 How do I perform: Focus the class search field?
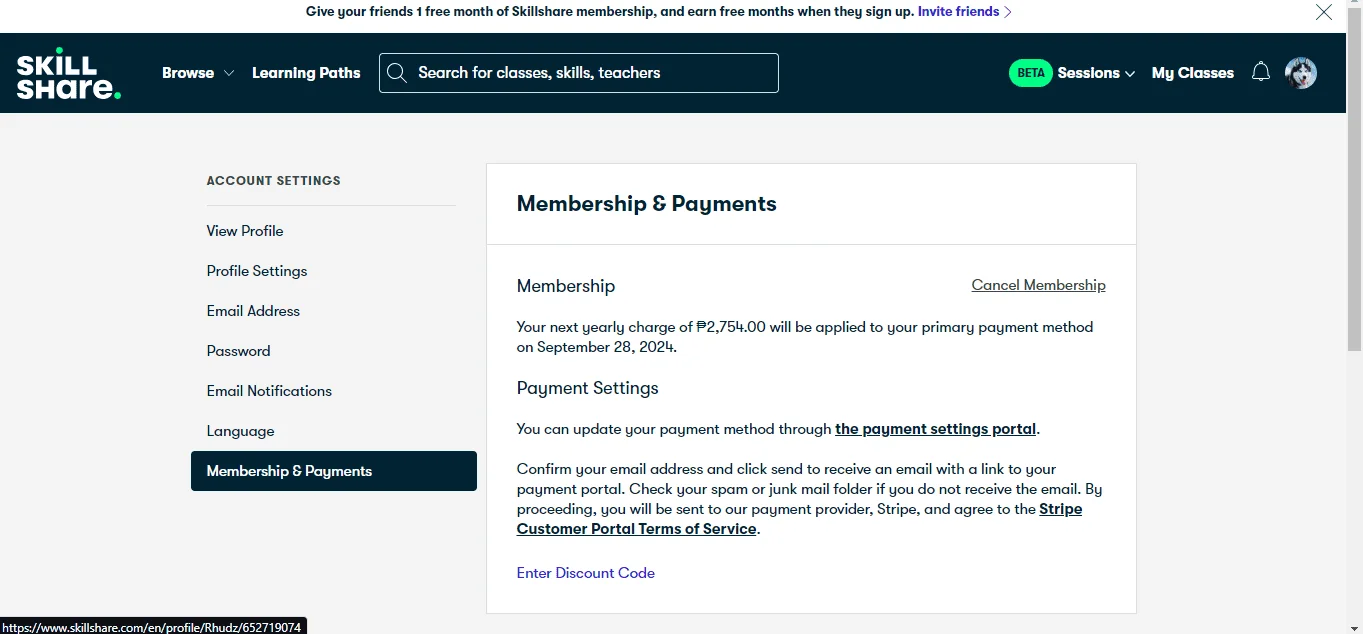pyautogui.click(x=579, y=73)
